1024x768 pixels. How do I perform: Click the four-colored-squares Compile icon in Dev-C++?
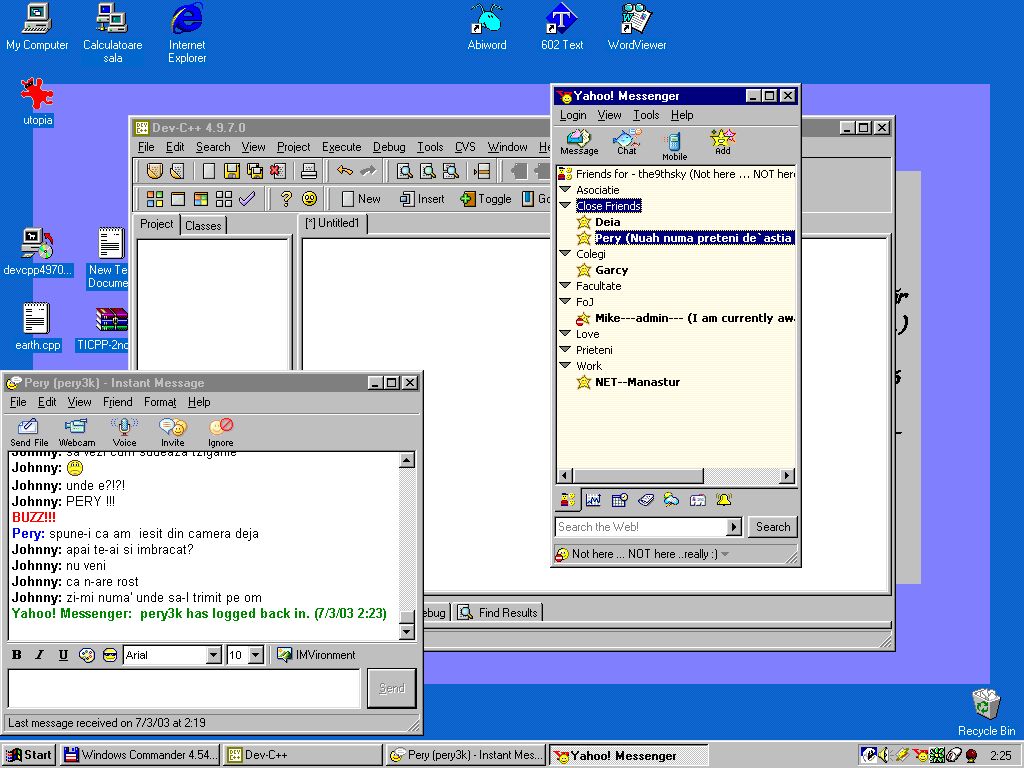pos(155,199)
